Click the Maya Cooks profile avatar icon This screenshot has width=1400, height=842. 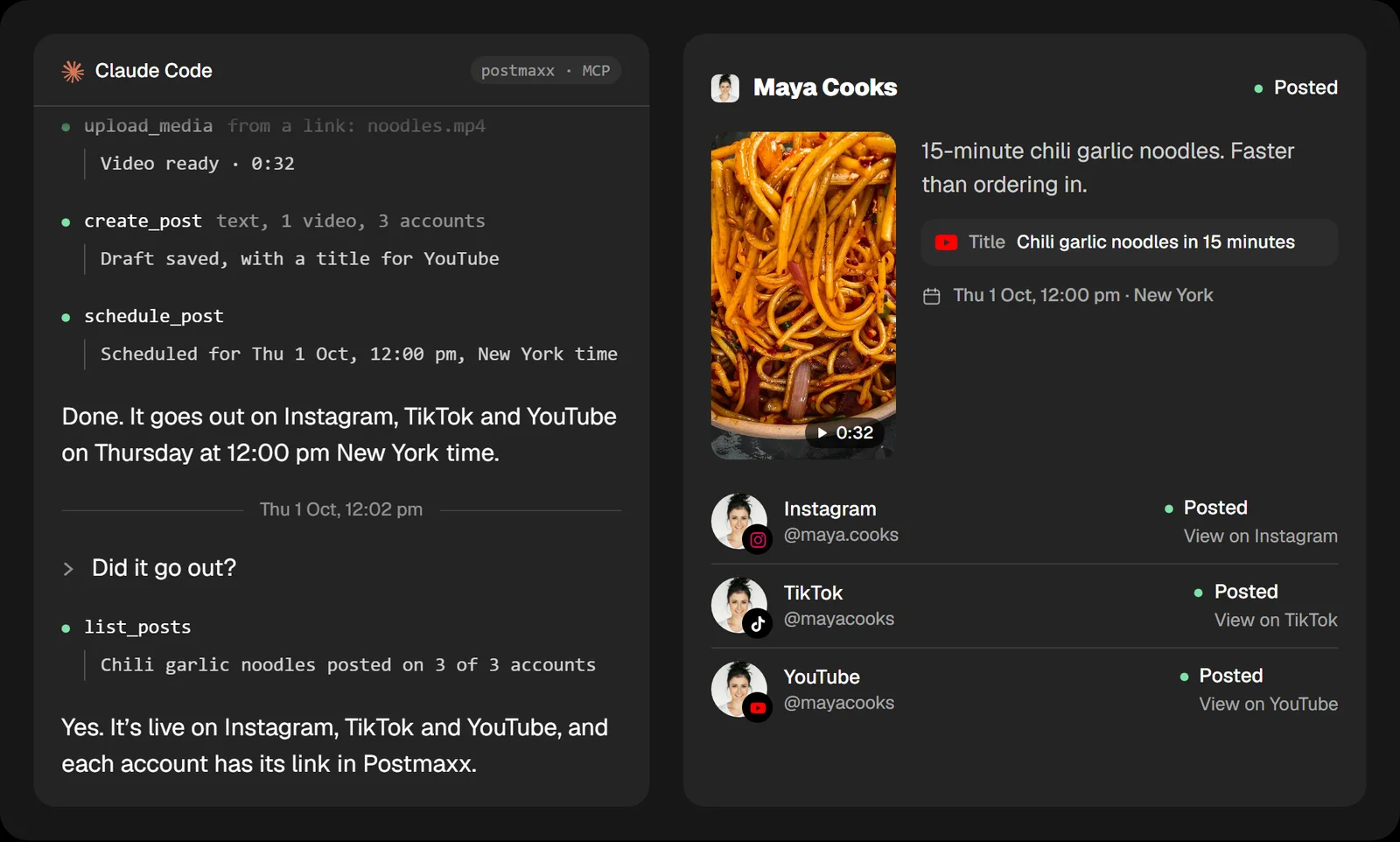pyautogui.click(x=724, y=88)
